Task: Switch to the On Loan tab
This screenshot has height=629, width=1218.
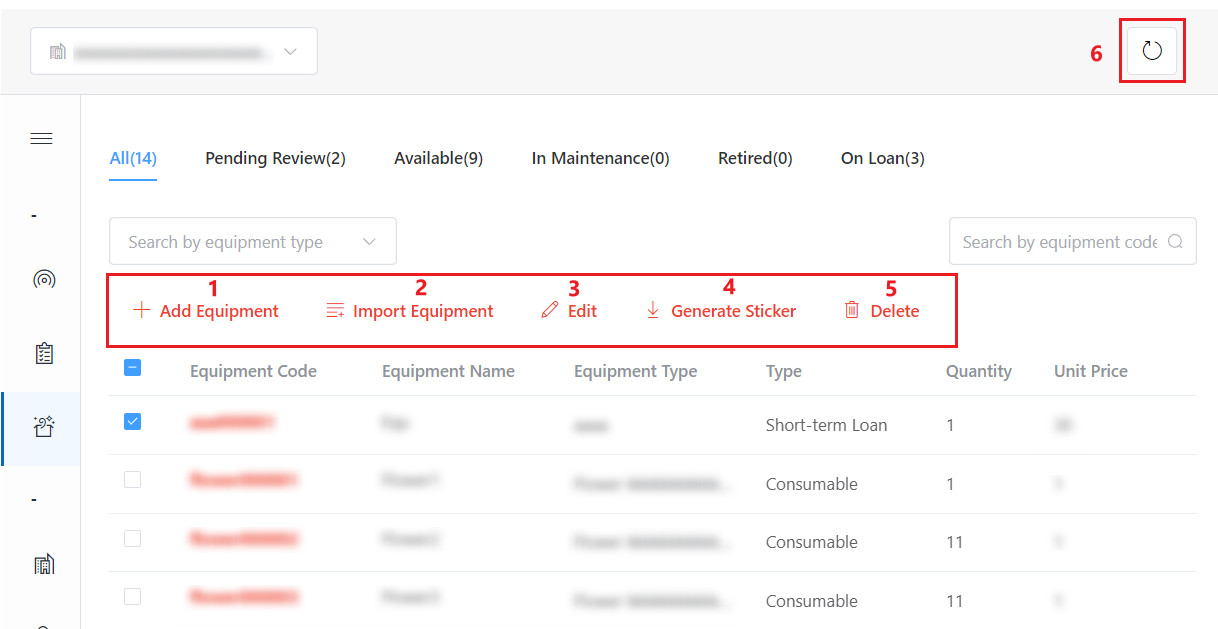Action: pos(882,159)
